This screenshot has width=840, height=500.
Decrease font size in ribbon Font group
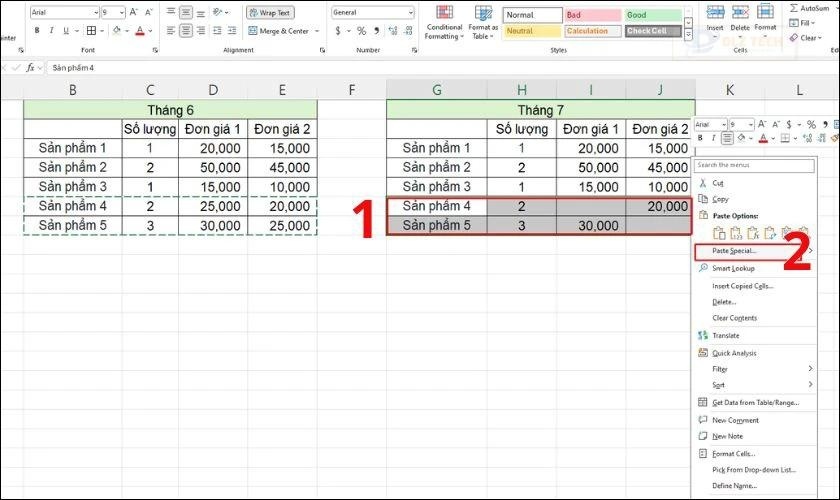pyautogui.click(x=149, y=12)
